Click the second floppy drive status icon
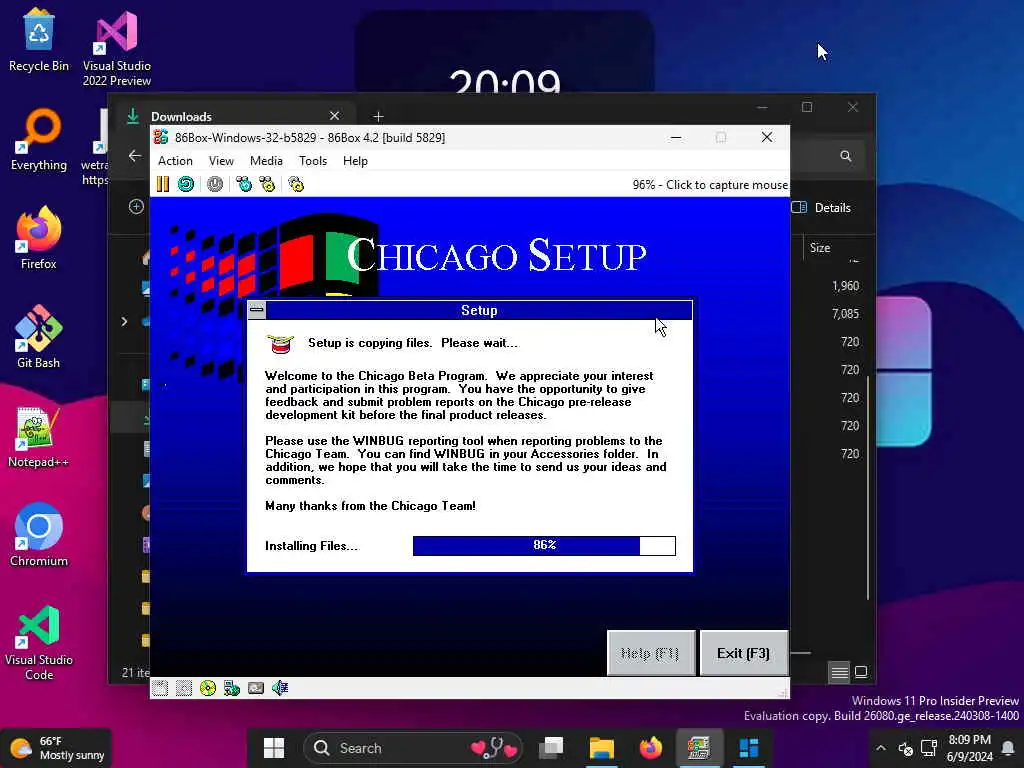The image size is (1024, 768). (x=184, y=688)
